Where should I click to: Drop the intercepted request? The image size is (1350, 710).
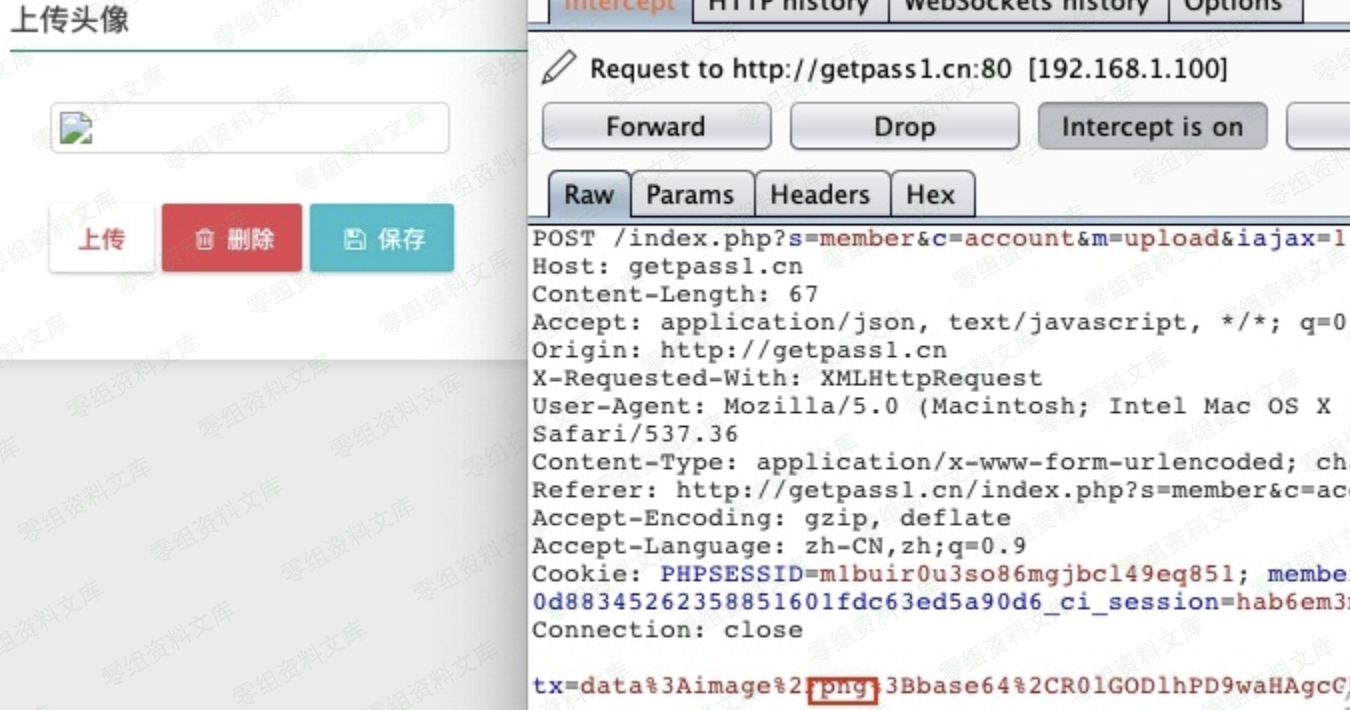[904, 127]
